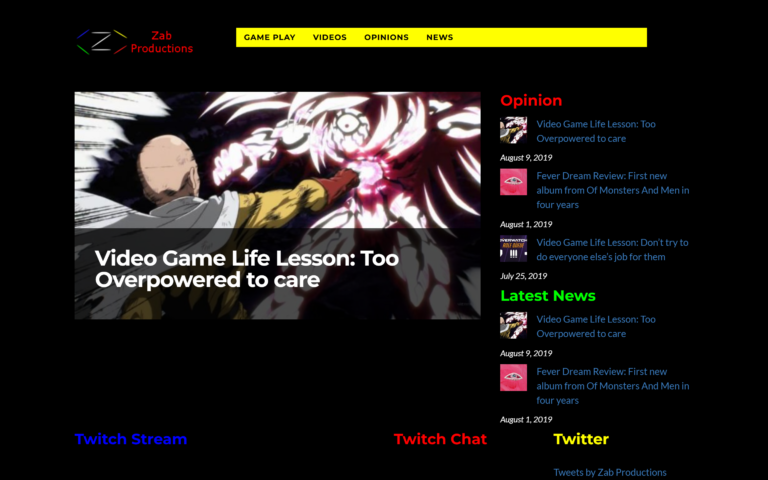Open Latest News thumbnail for Too Overpowered
This screenshot has width=768, height=480.
point(513,325)
